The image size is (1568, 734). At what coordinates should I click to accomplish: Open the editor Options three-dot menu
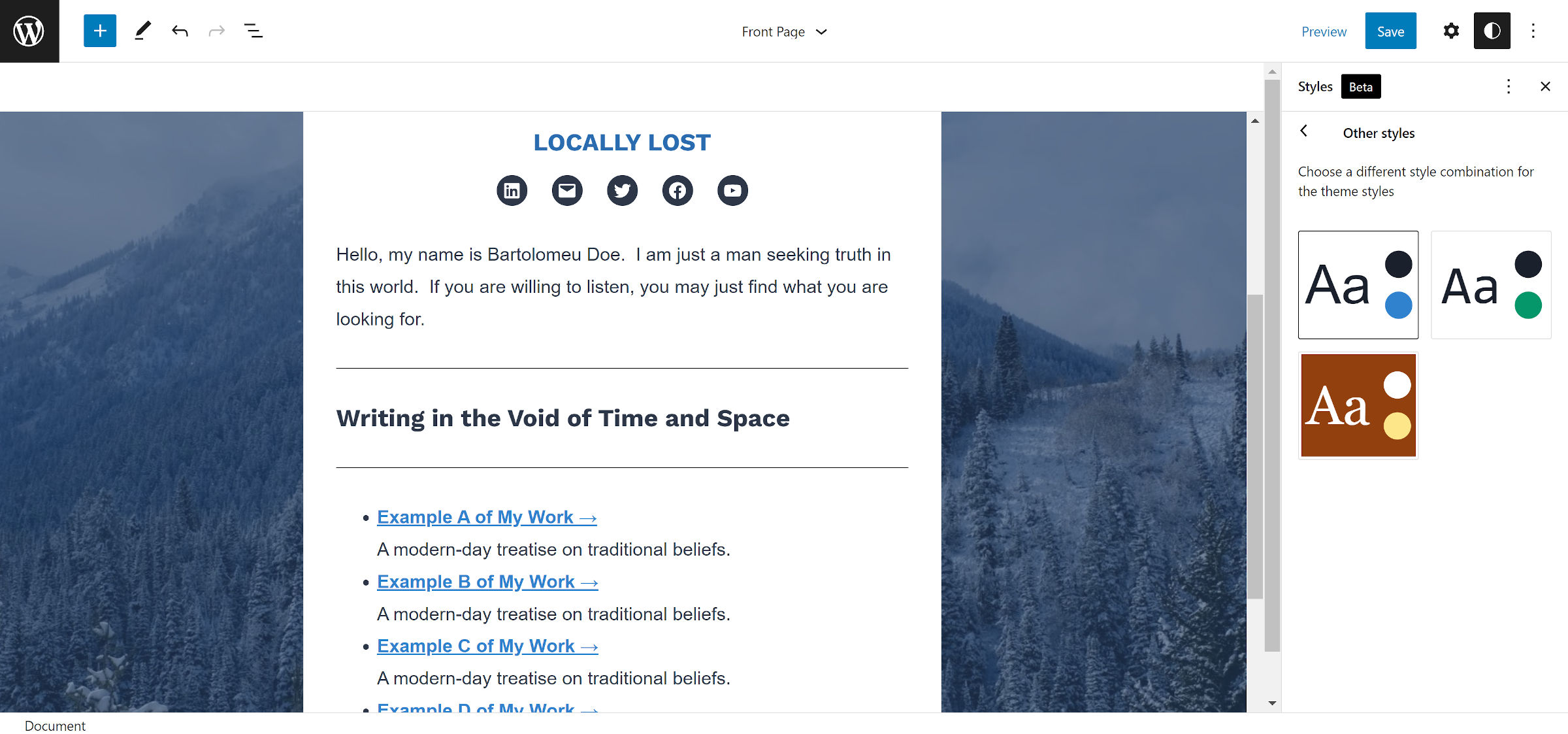(1533, 31)
